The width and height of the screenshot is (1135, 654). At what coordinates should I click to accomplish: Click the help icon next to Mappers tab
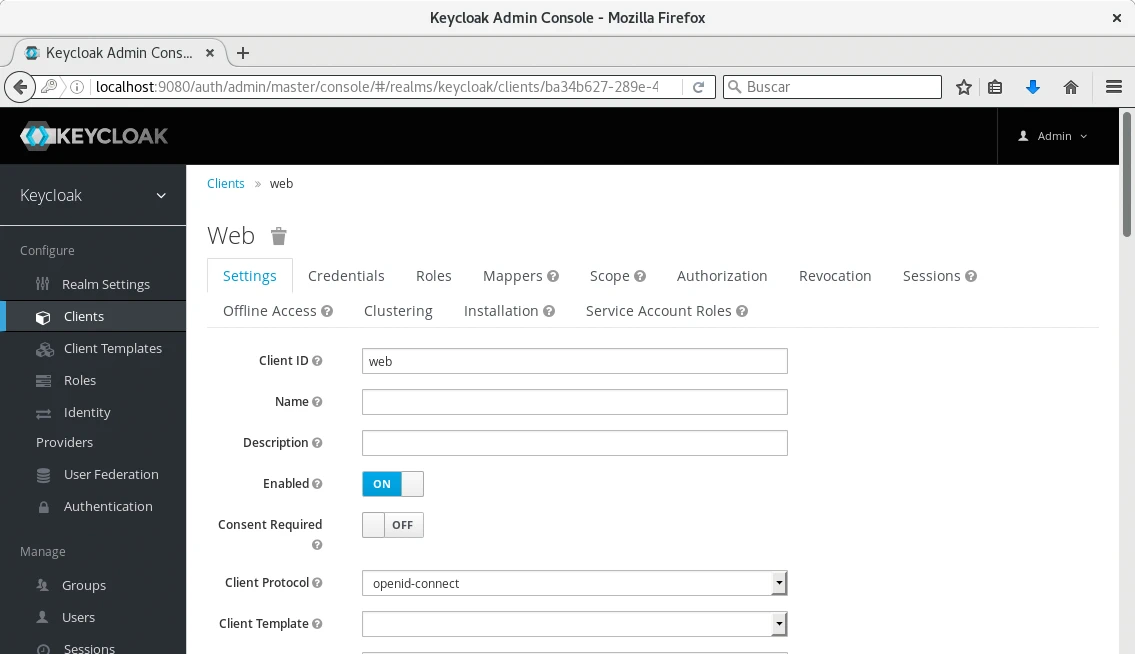pos(553,276)
